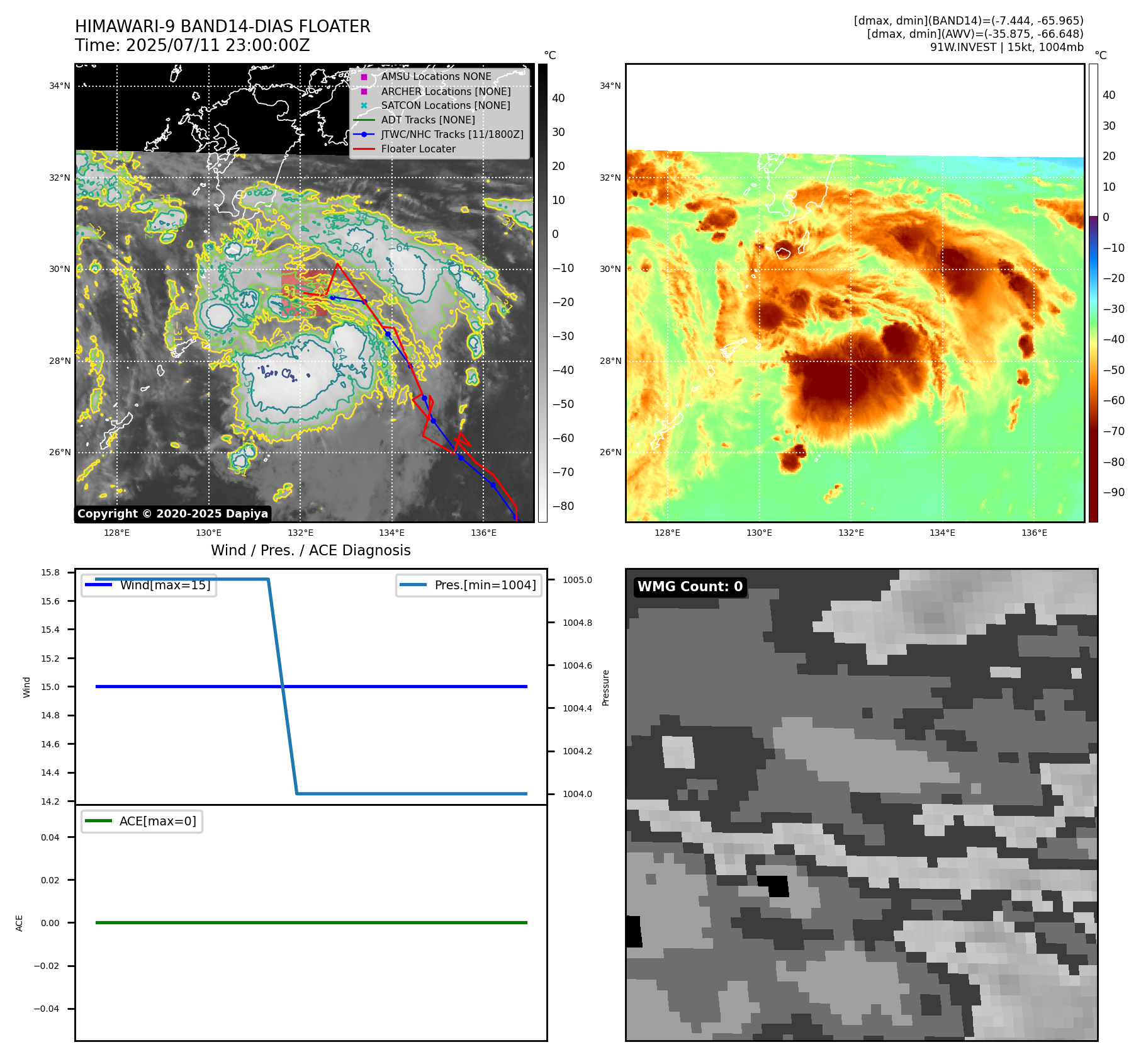Click the red floater box on the infrared map

[305, 293]
